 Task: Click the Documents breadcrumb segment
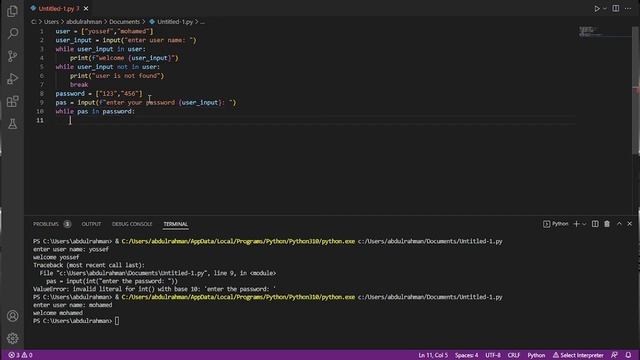click(x=124, y=22)
